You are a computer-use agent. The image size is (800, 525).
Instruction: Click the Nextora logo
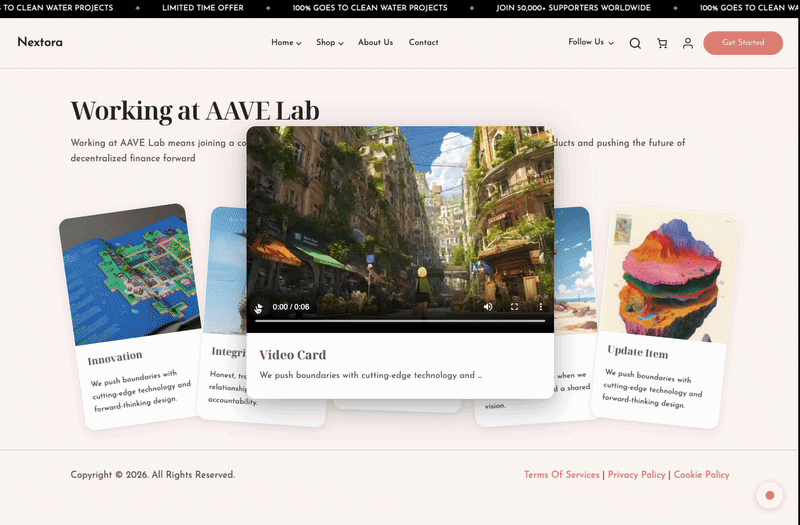click(x=40, y=42)
